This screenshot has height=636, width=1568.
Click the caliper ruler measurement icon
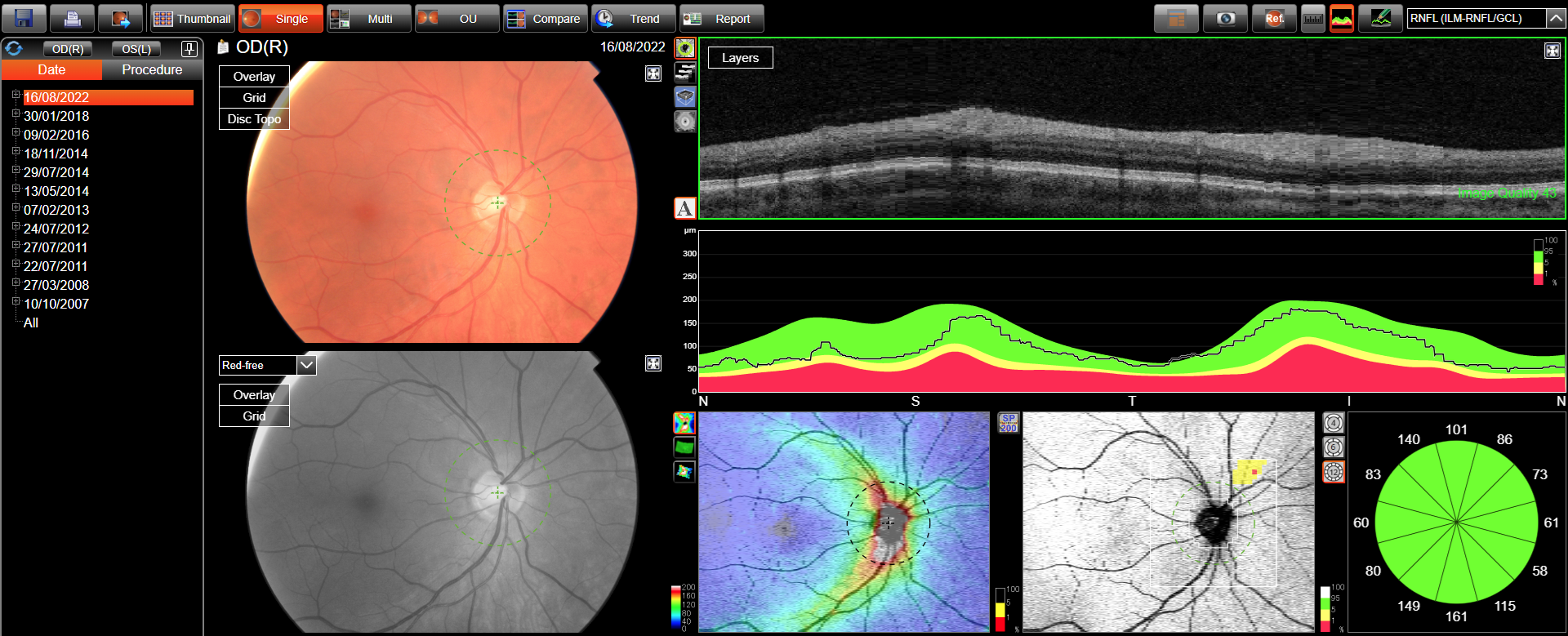1312,18
